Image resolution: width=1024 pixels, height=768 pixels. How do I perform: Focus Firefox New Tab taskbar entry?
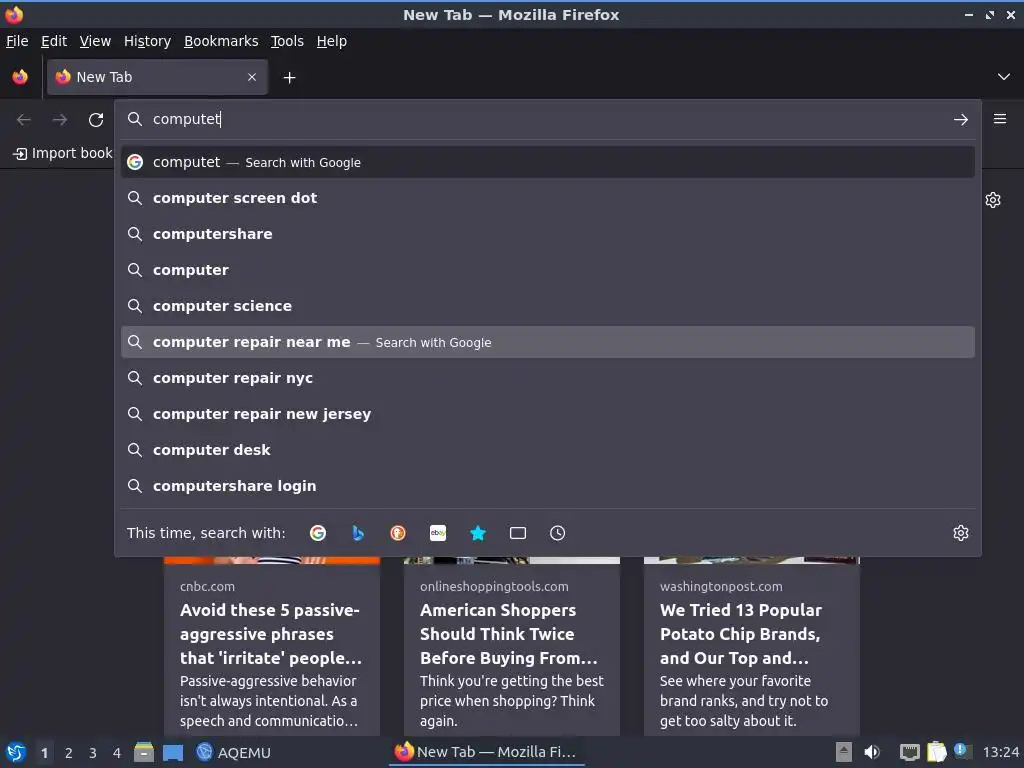(487, 752)
